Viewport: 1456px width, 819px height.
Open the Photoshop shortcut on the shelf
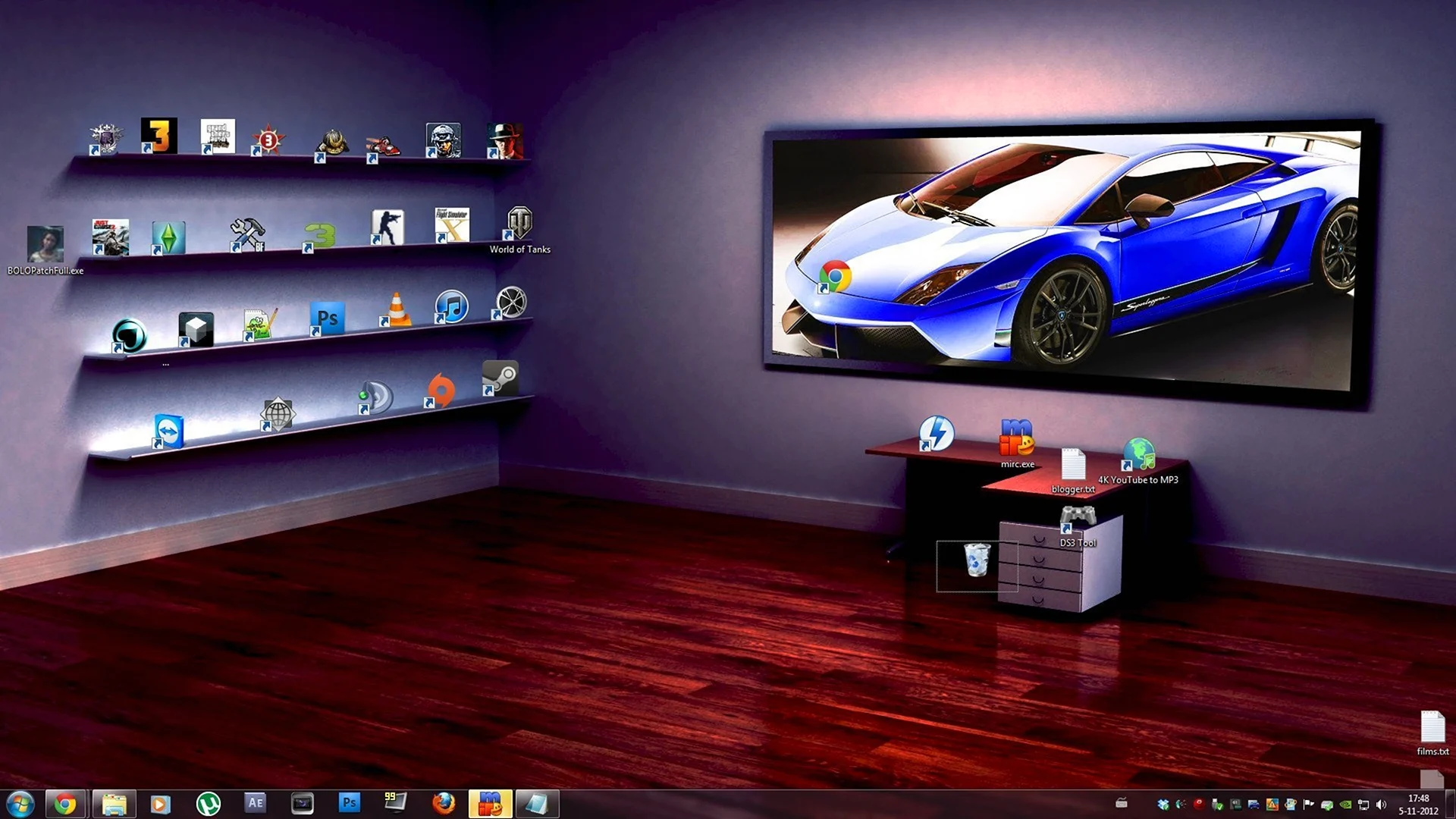[x=328, y=318]
